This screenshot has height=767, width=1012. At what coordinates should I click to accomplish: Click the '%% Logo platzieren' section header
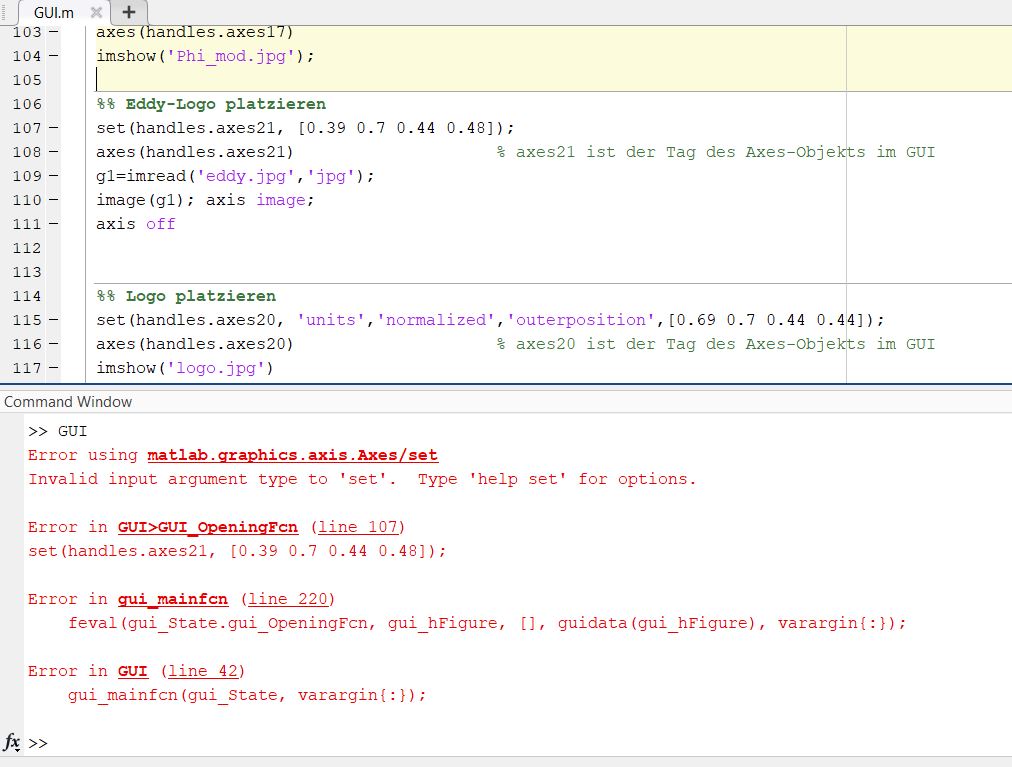(x=185, y=296)
